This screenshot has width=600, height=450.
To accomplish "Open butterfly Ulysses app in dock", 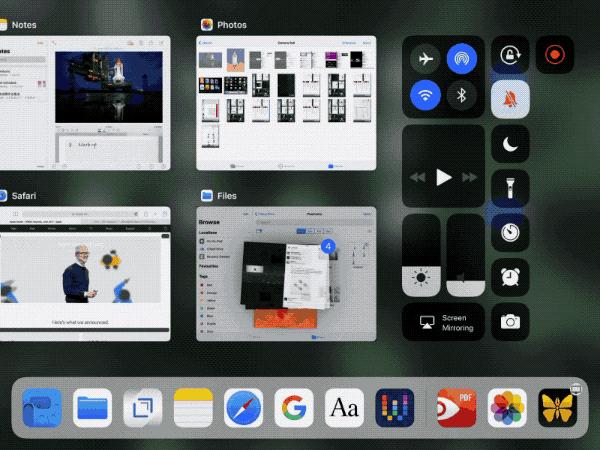I will [x=558, y=408].
